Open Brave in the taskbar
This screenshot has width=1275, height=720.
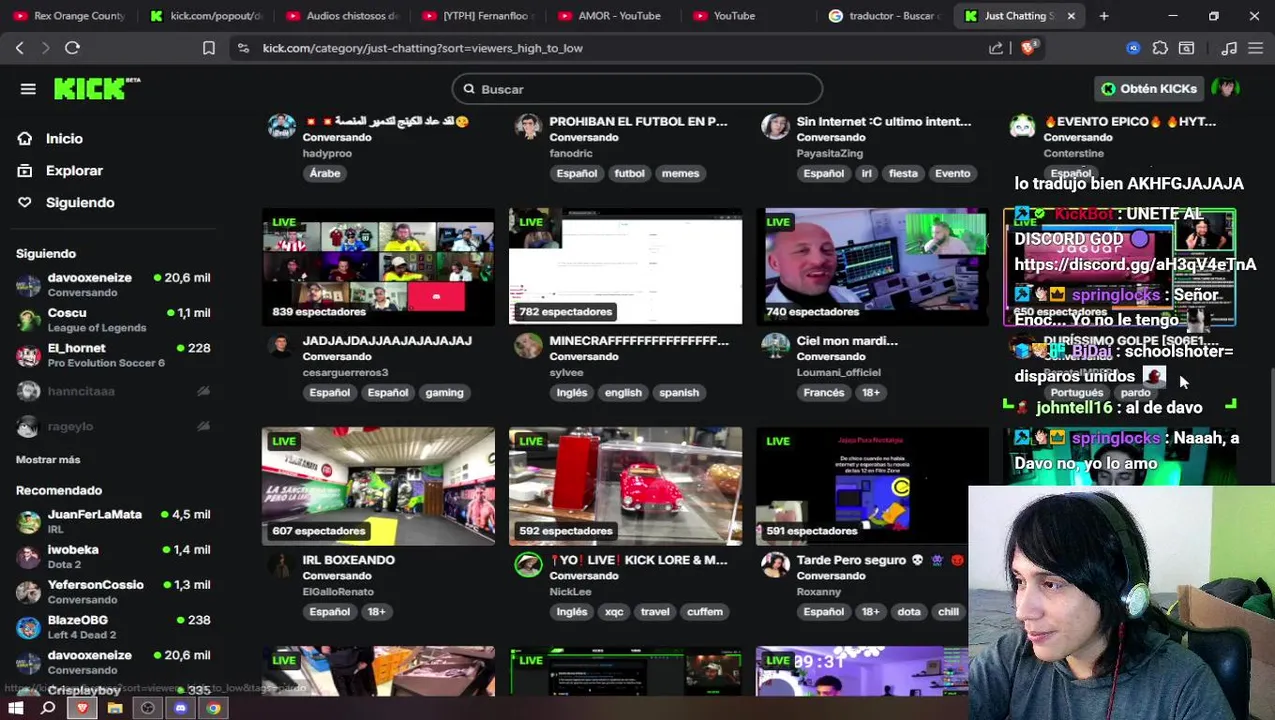pyautogui.click(x=82, y=708)
